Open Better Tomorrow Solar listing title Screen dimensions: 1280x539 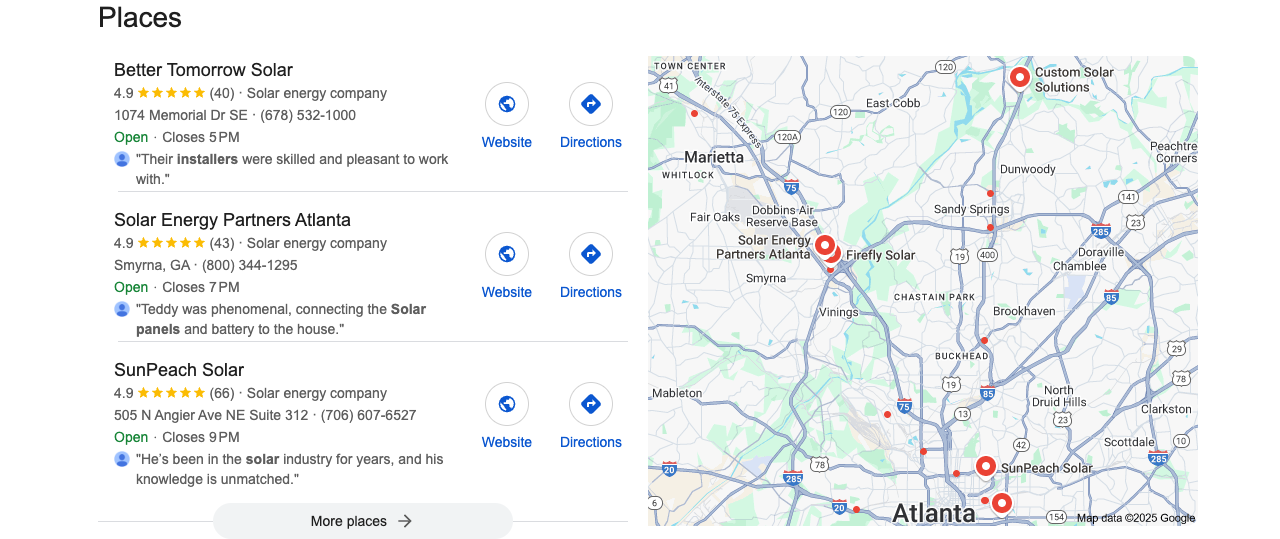point(203,70)
